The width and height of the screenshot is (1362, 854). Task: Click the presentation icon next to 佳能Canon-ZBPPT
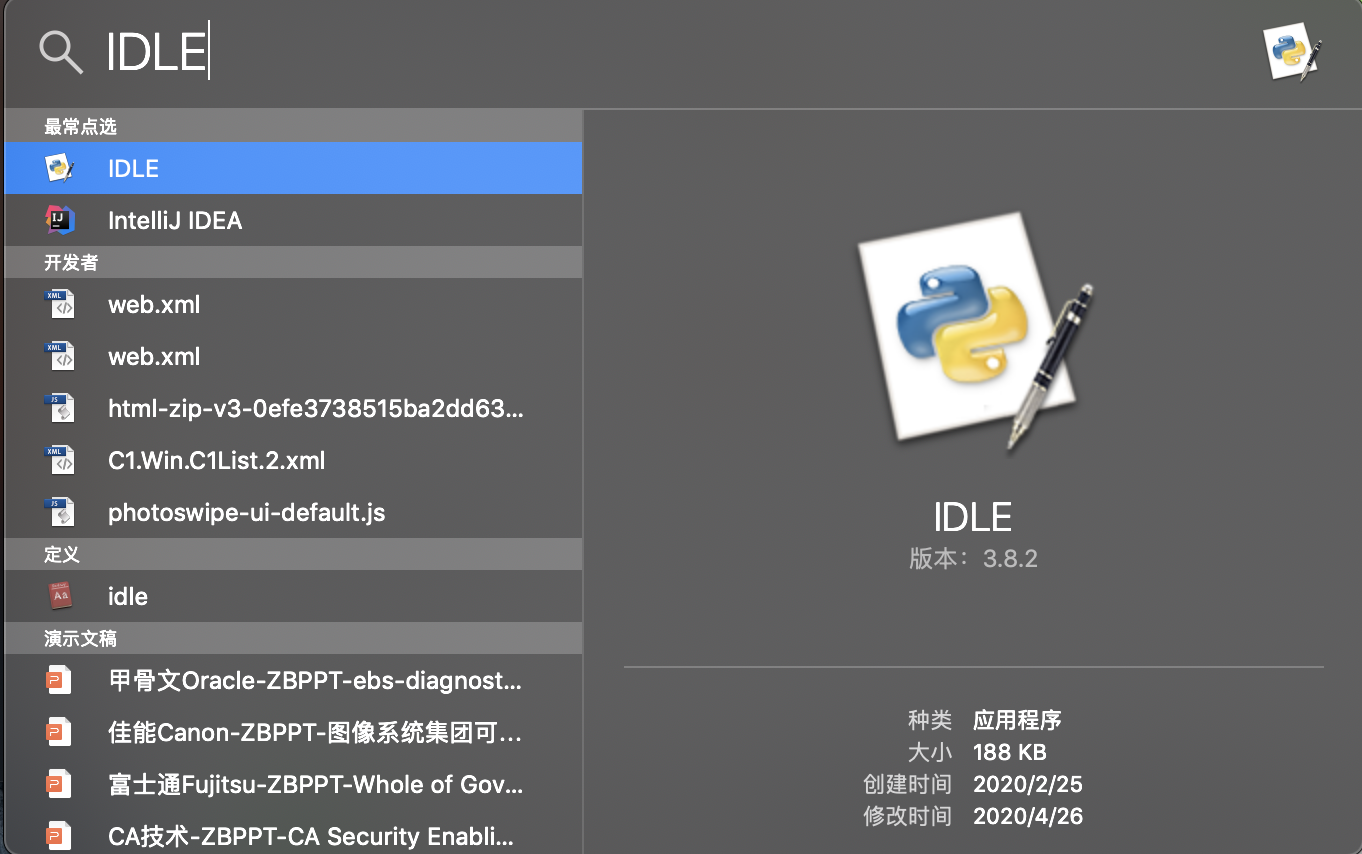pos(61,733)
